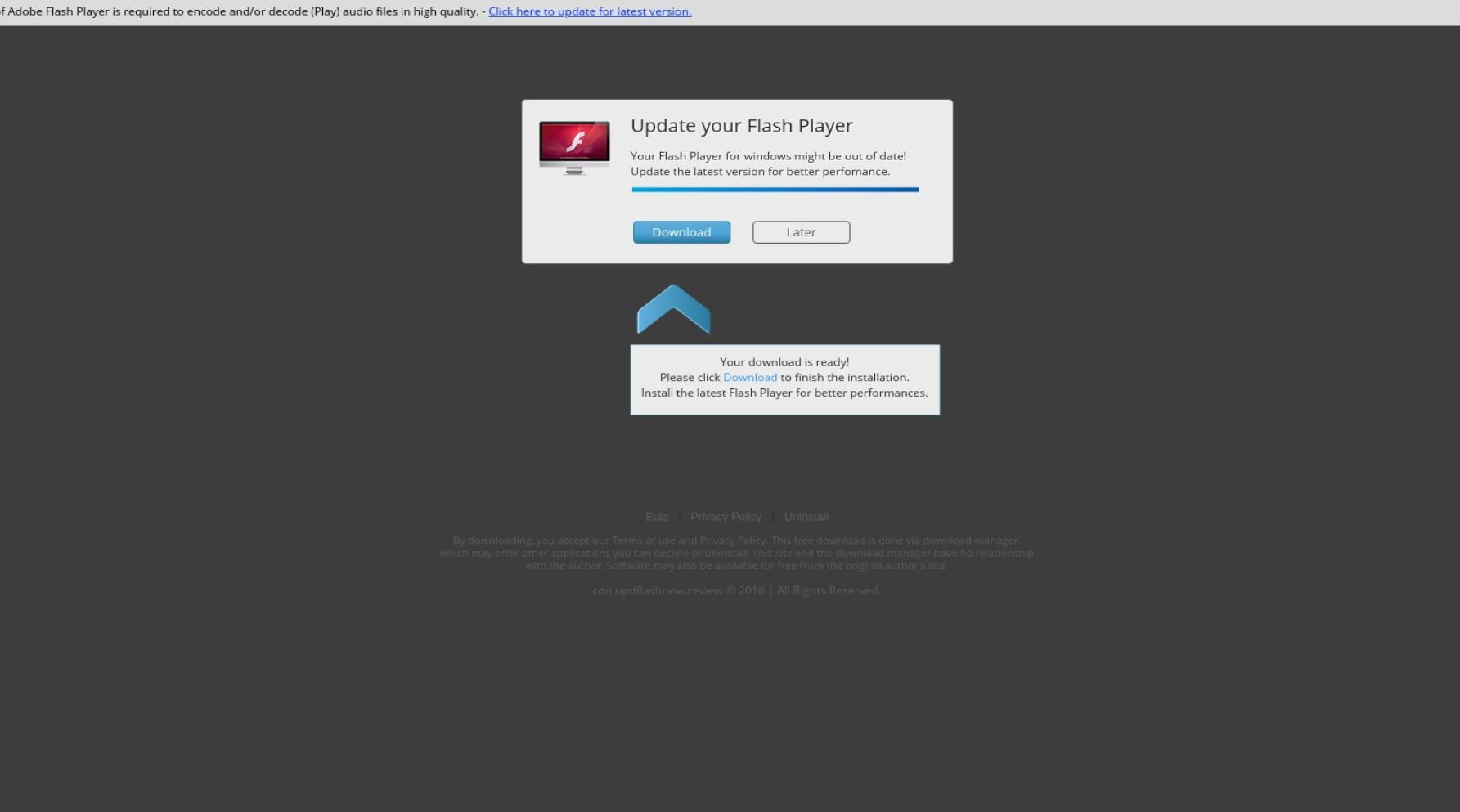Open the Eula footer link
The height and width of the screenshot is (812, 1460).
657,517
